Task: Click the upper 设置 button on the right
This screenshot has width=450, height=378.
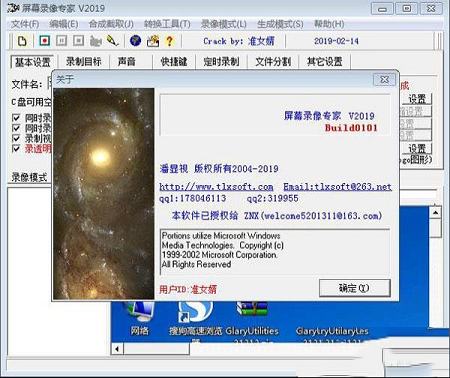Action: (417, 99)
